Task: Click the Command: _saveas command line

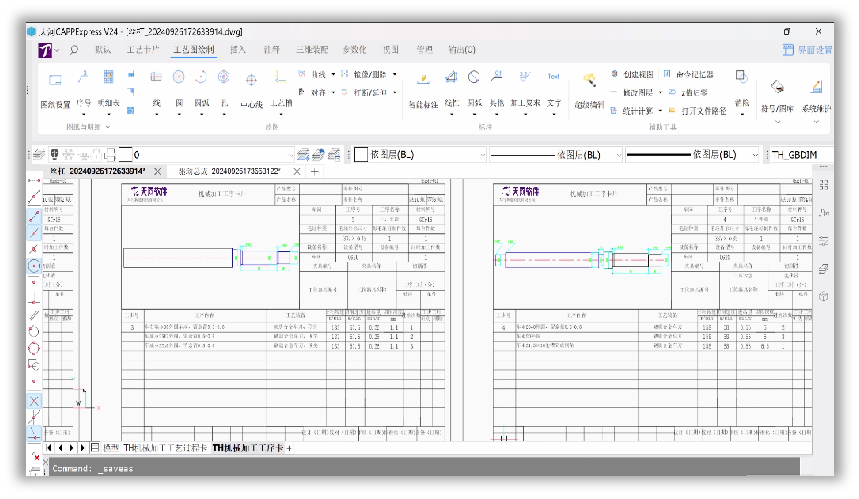Action: 425,468
